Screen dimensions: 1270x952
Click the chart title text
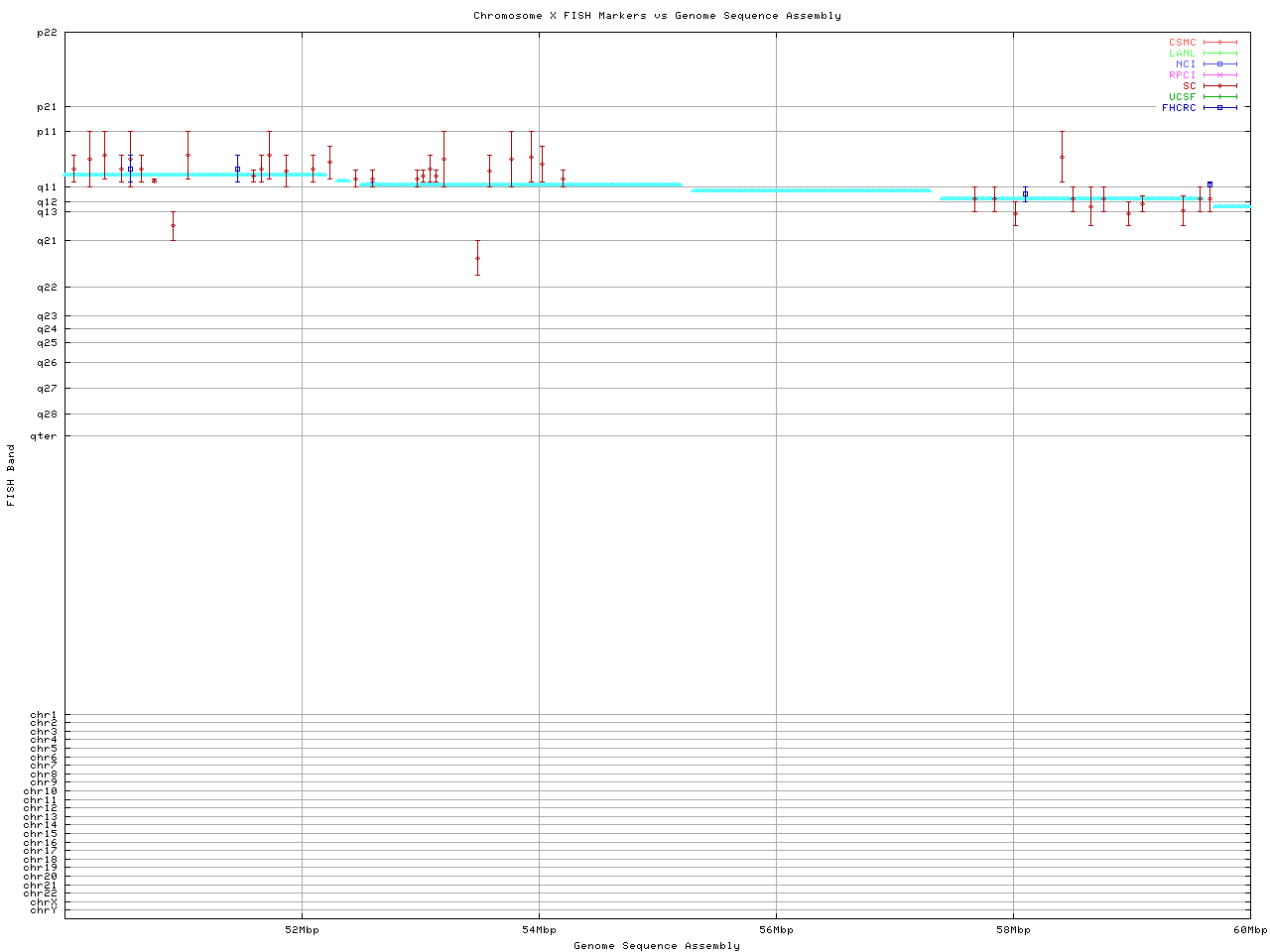pos(657,16)
